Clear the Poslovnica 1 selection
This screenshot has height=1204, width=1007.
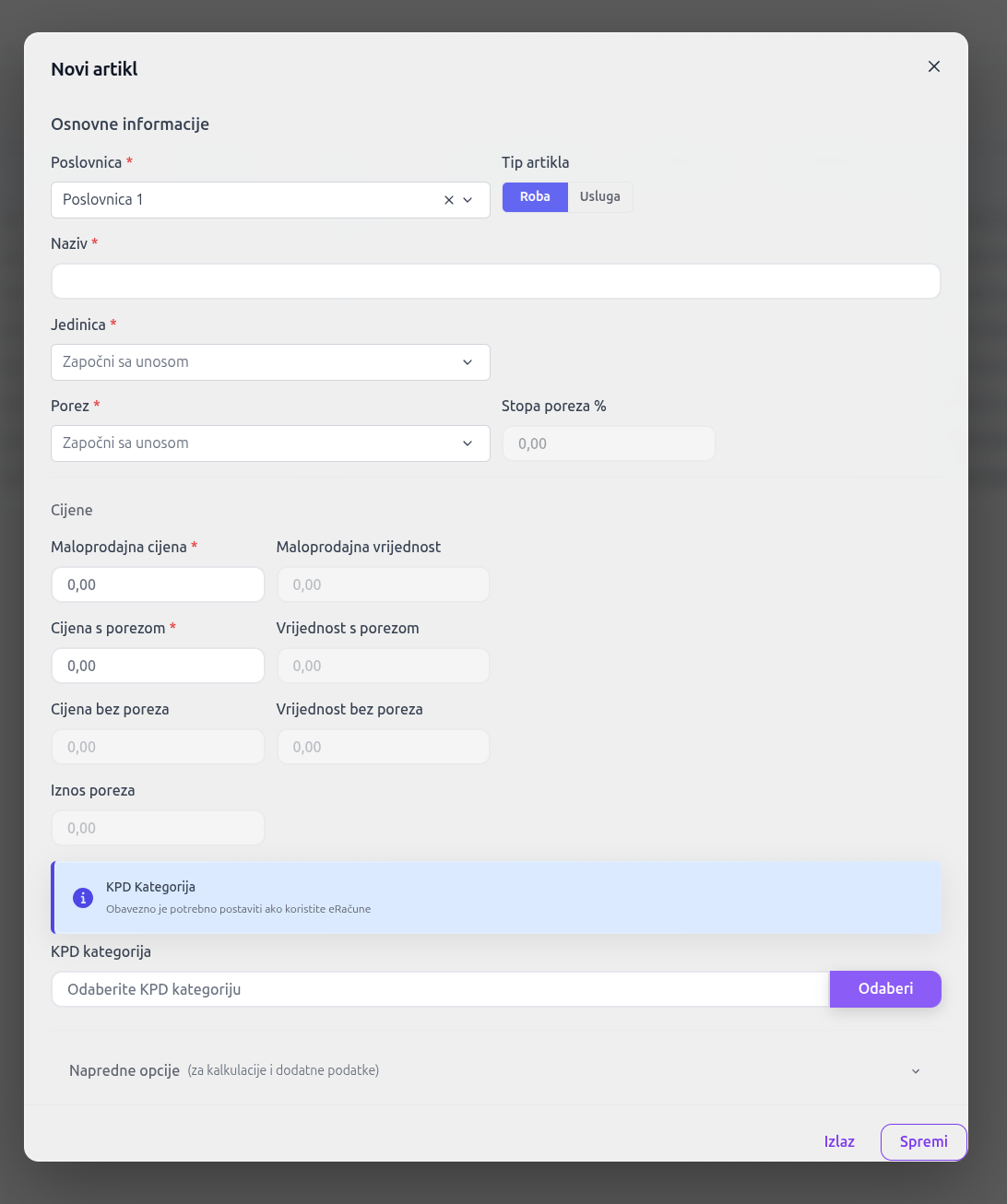(449, 200)
